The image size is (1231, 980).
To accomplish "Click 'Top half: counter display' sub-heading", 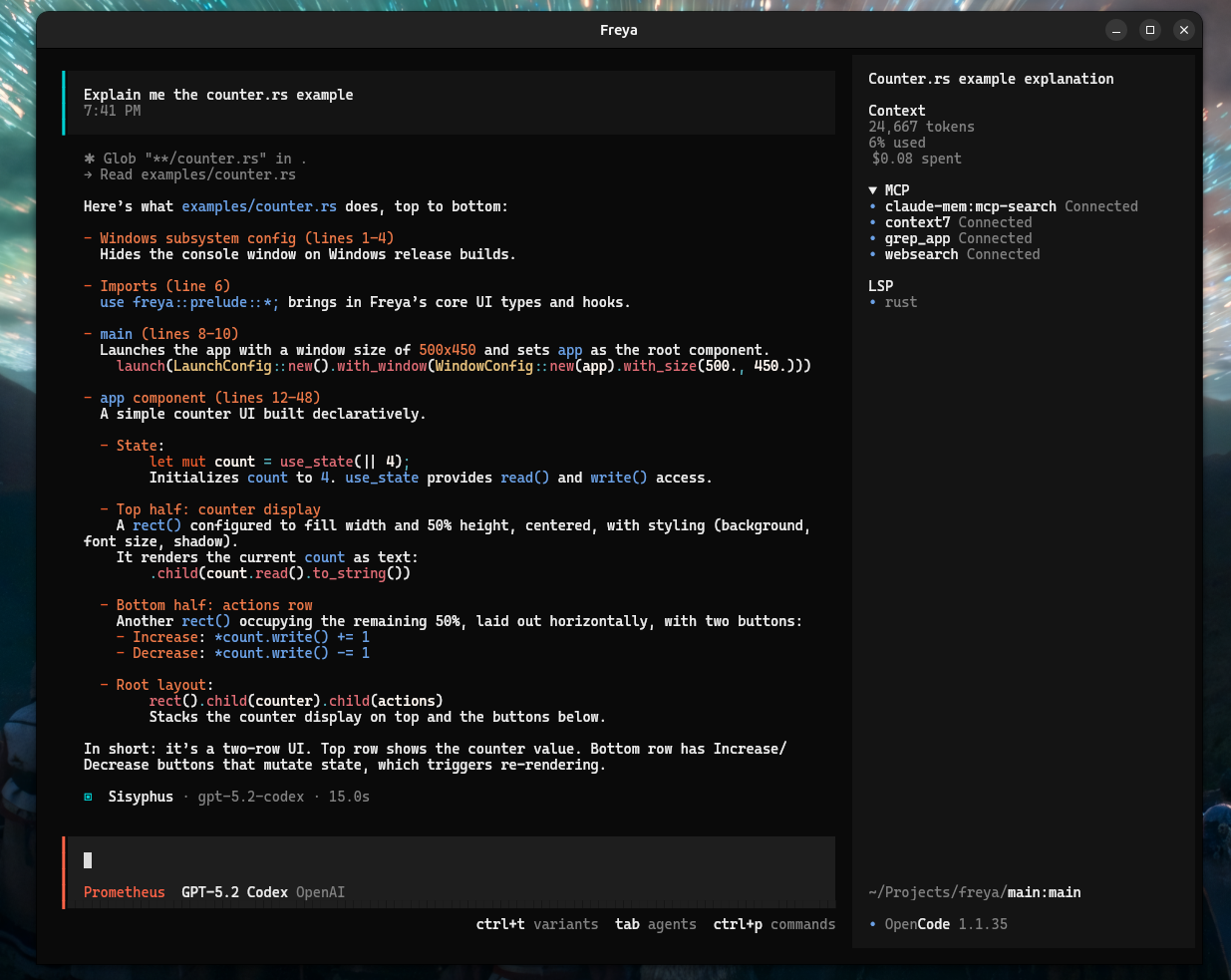I will point(218,509).
